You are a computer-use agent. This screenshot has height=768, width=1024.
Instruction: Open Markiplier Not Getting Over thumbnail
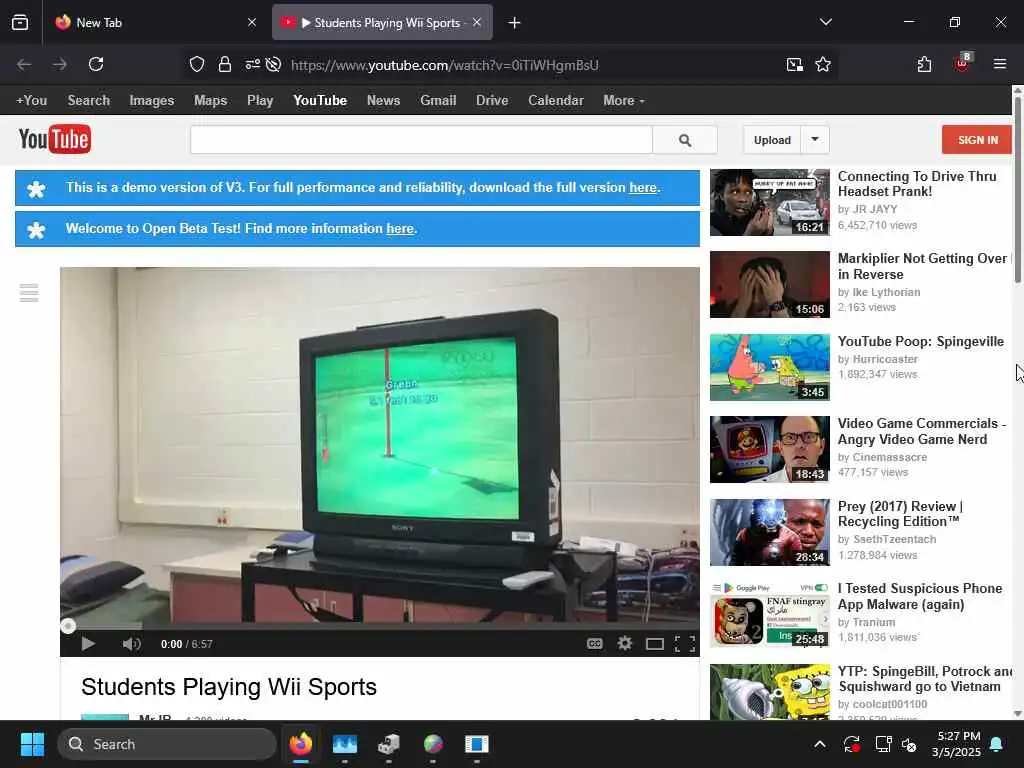point(769,284)
